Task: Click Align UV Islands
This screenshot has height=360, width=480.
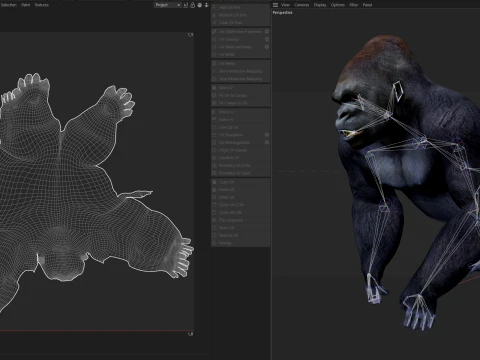Action: (240, 150)
